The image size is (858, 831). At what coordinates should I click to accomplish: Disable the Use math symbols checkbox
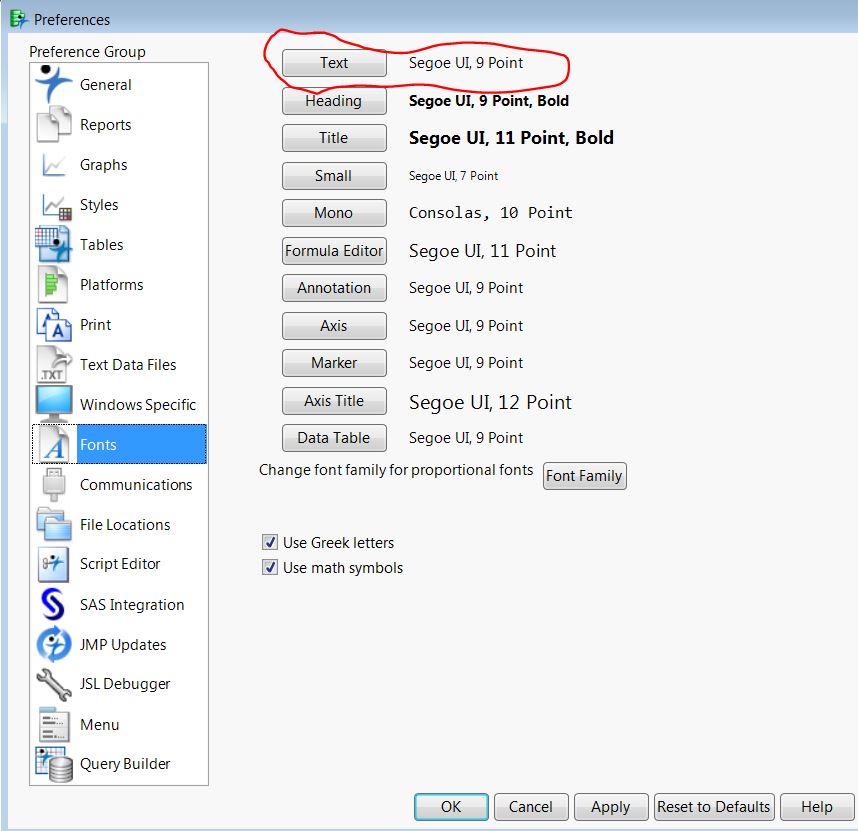[x=269, y=567]
